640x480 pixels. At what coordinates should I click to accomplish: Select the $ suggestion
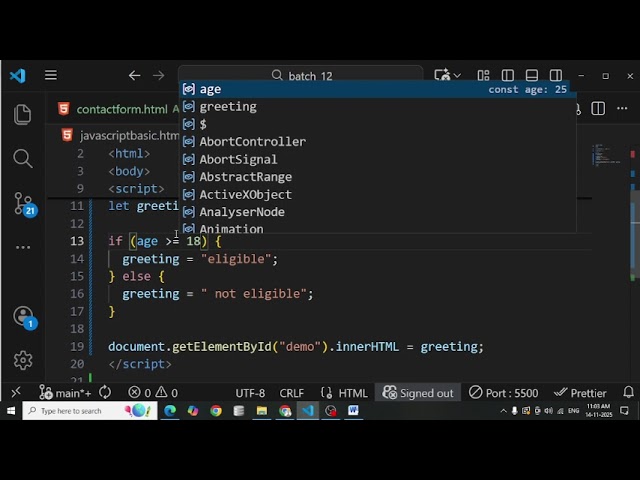(x=378, y=124)
